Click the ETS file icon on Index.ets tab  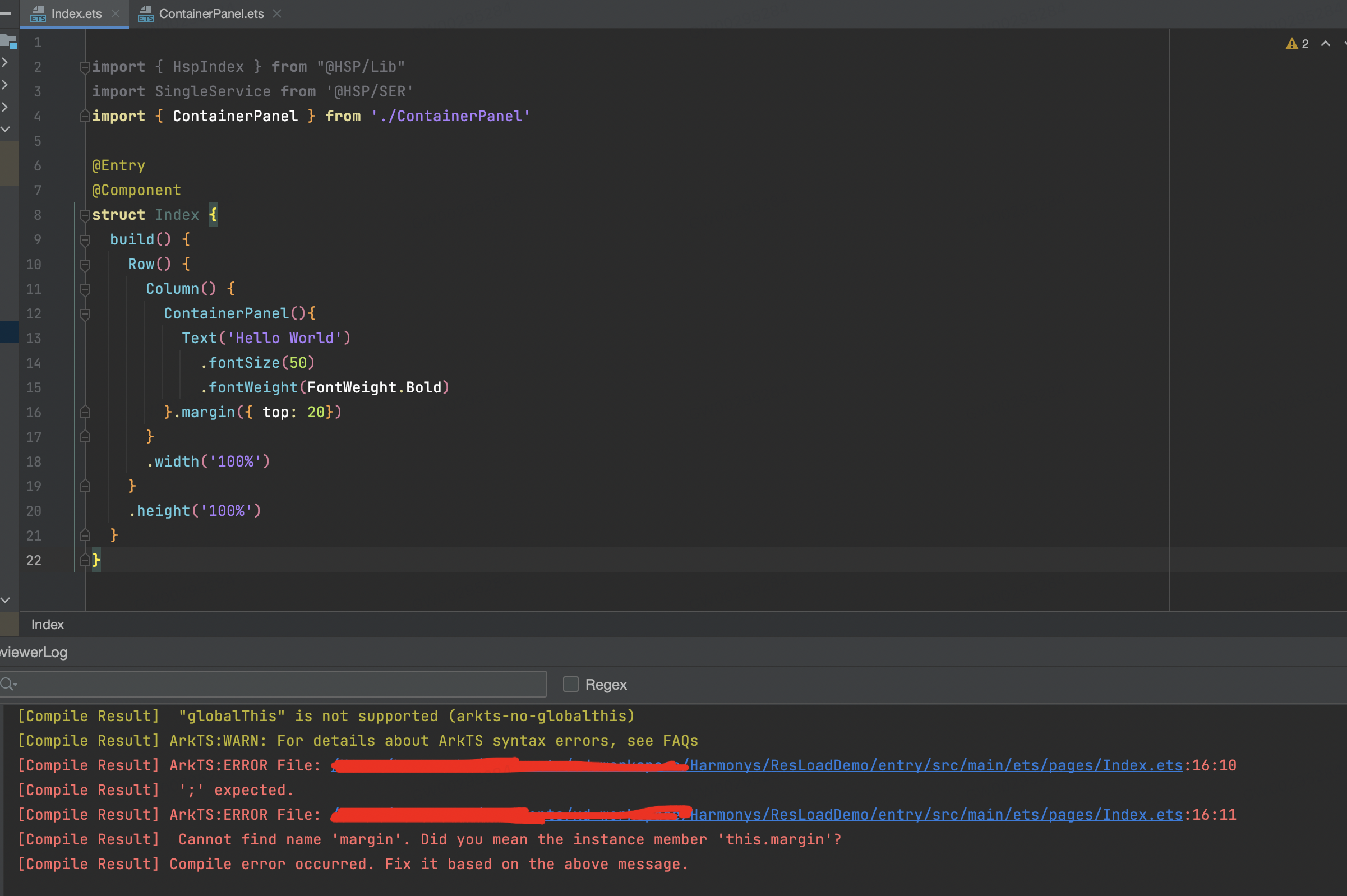coord(38,13)
